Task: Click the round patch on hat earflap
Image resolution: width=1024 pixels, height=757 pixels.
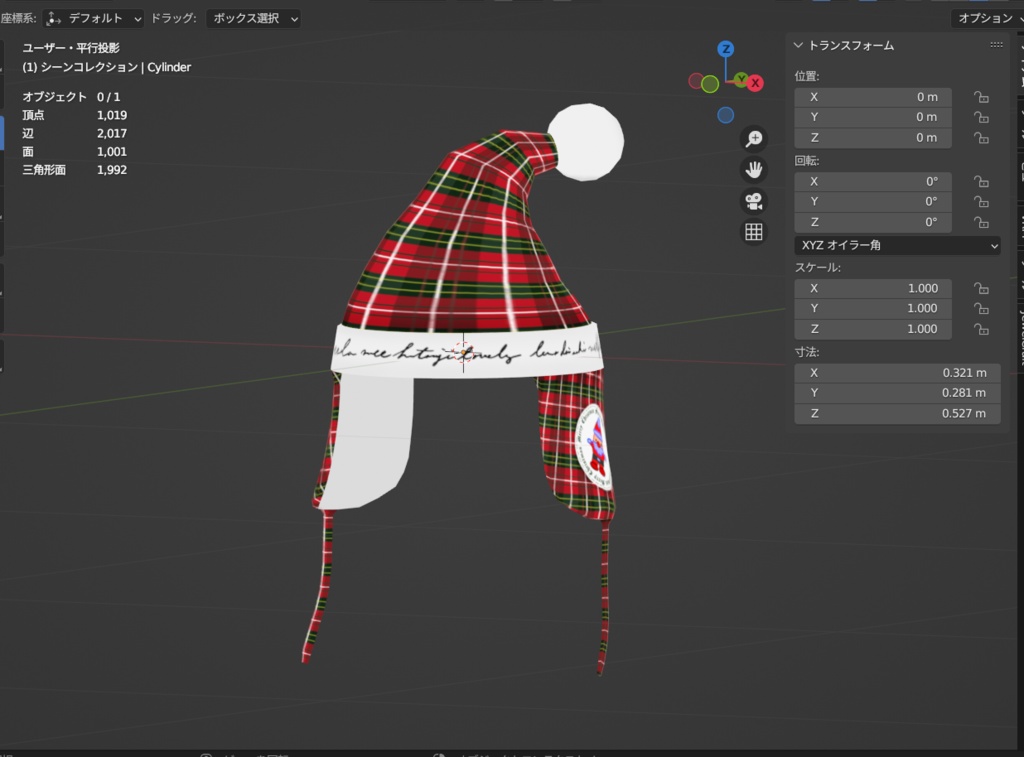Action: 592,447
